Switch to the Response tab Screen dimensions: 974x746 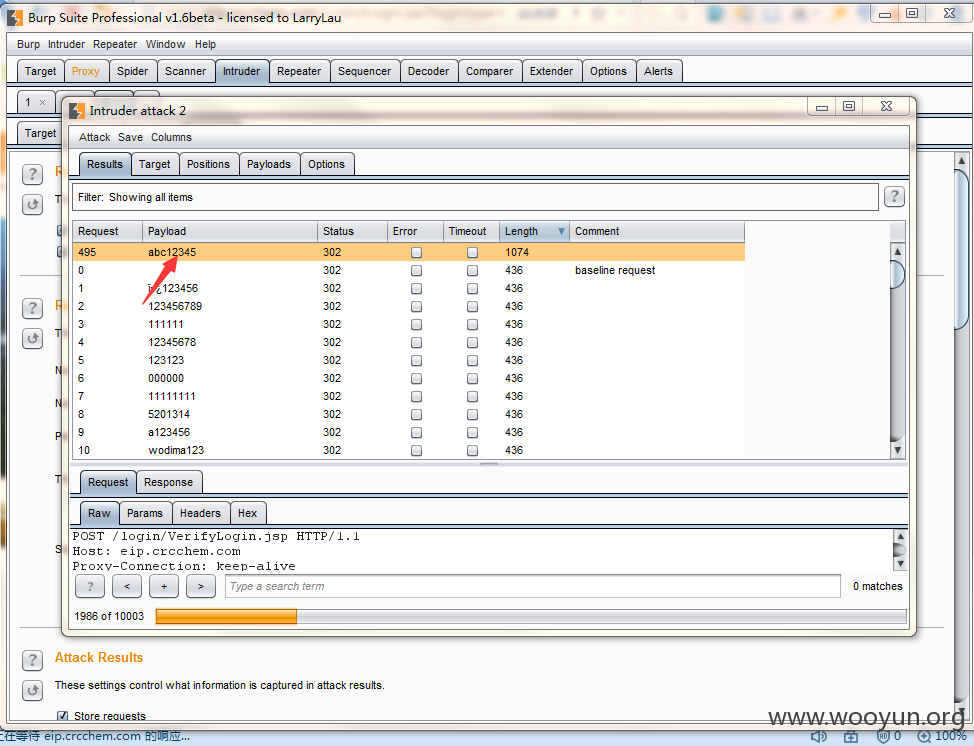point(168,482)
